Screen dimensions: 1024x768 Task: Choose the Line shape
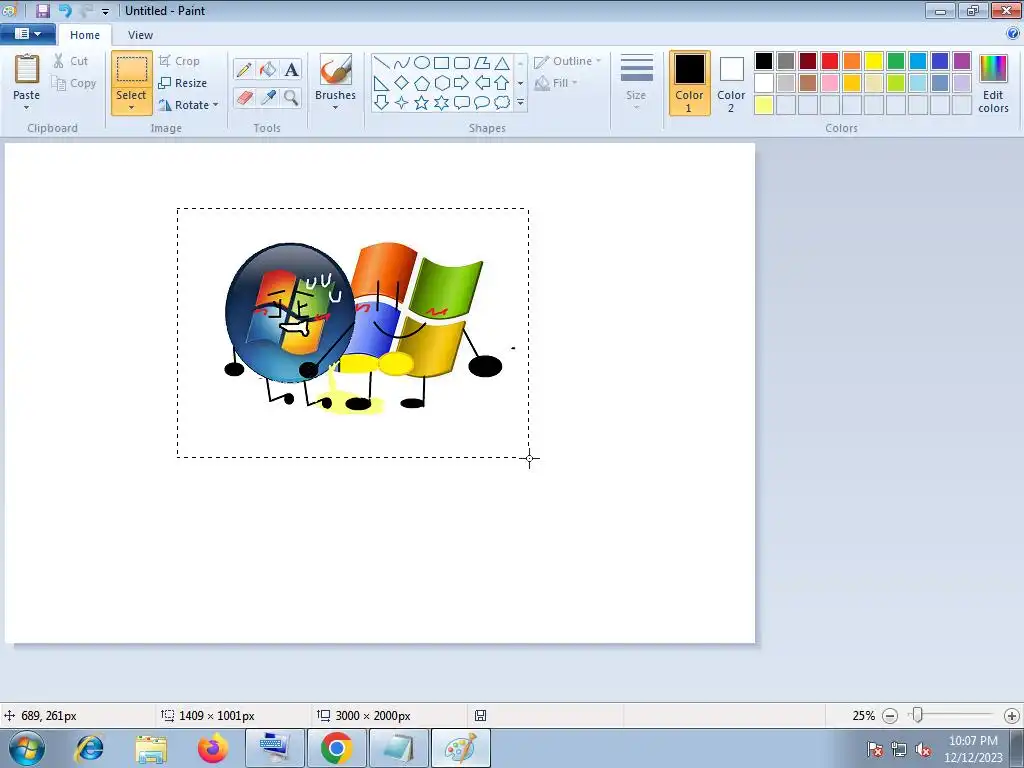click(381, 63)
